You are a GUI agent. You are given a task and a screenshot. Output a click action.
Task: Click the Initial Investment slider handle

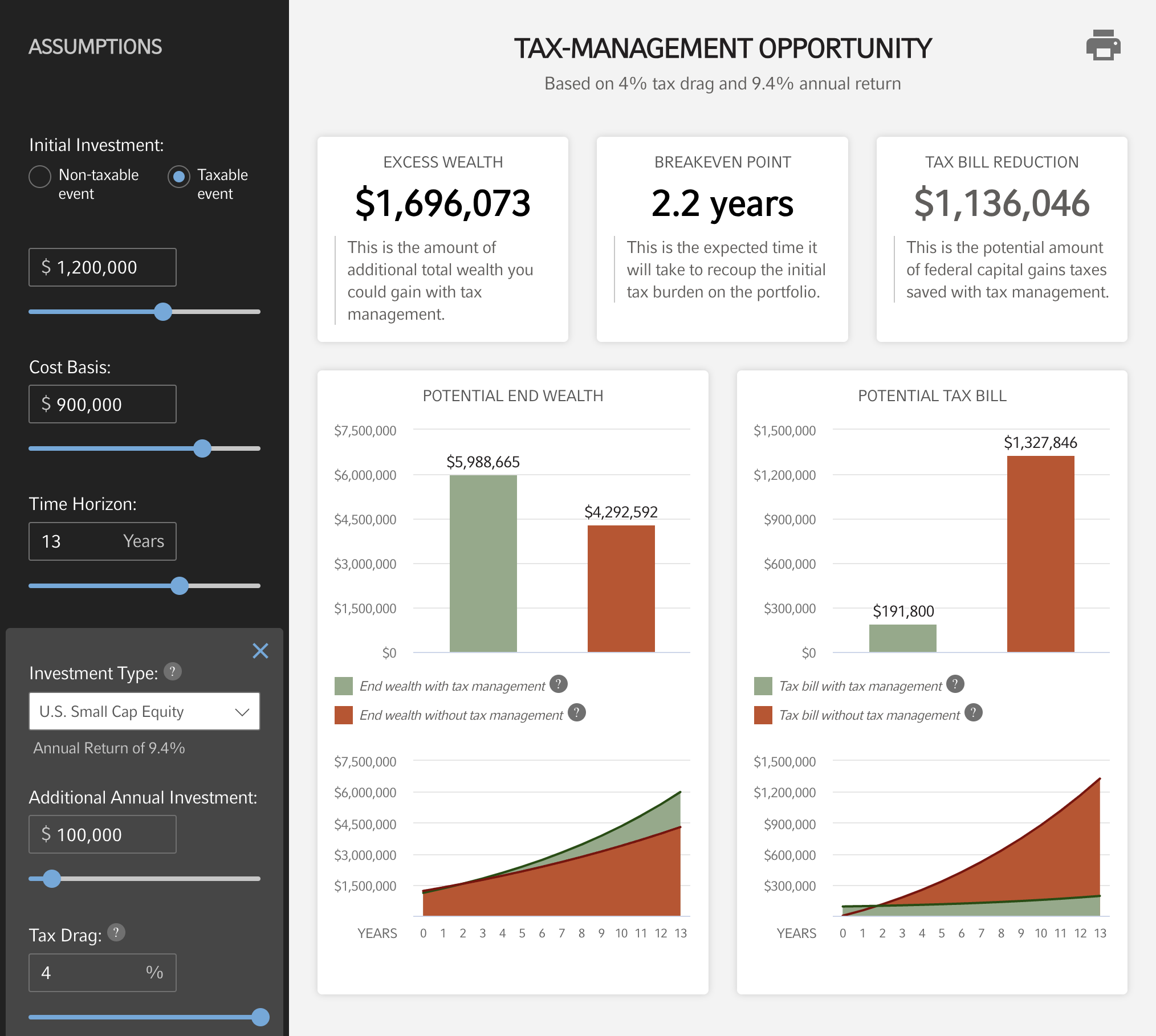pos(163,312)
